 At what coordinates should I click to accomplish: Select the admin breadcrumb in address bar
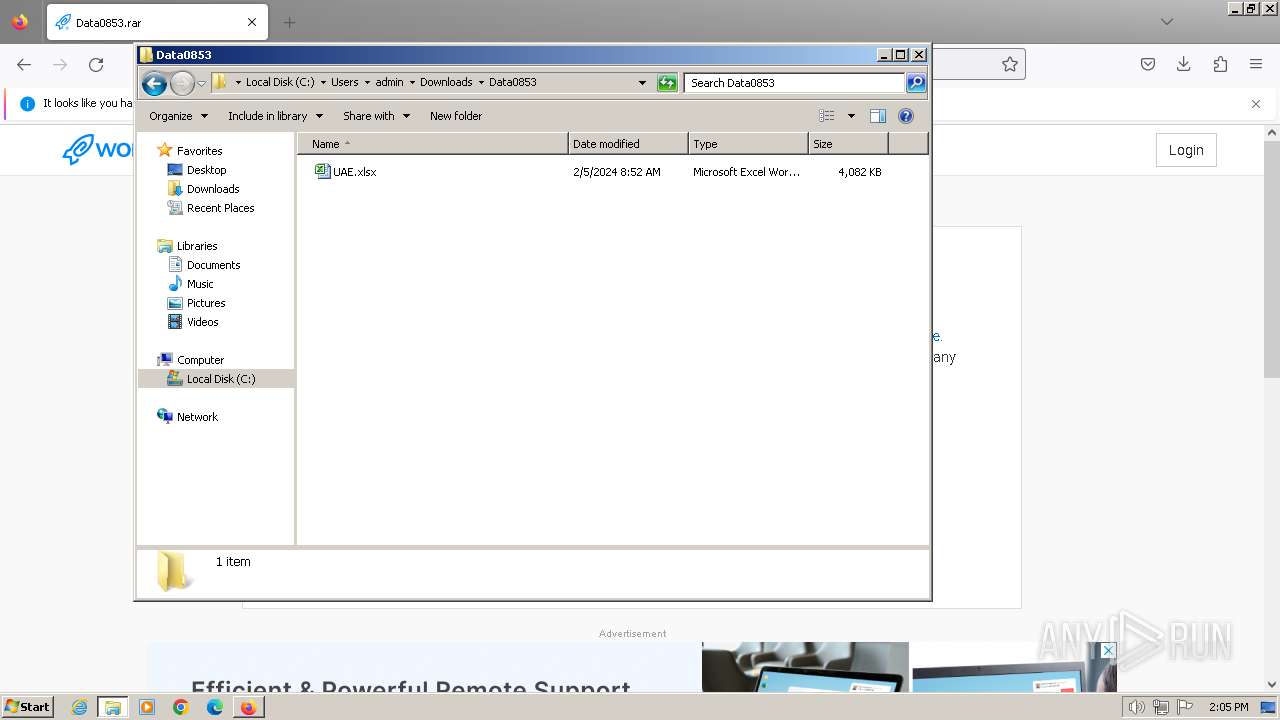tap(389, 82)
